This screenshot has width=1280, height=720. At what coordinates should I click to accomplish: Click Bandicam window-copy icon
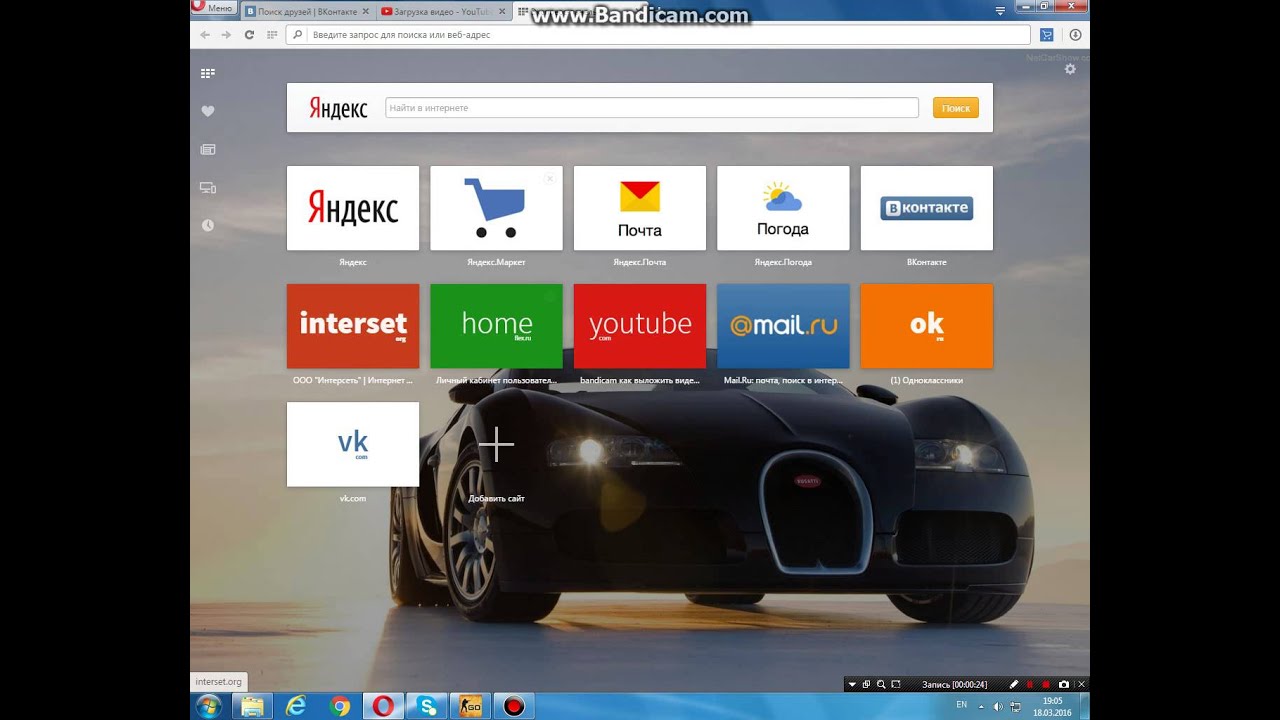(x=866, y=684)
